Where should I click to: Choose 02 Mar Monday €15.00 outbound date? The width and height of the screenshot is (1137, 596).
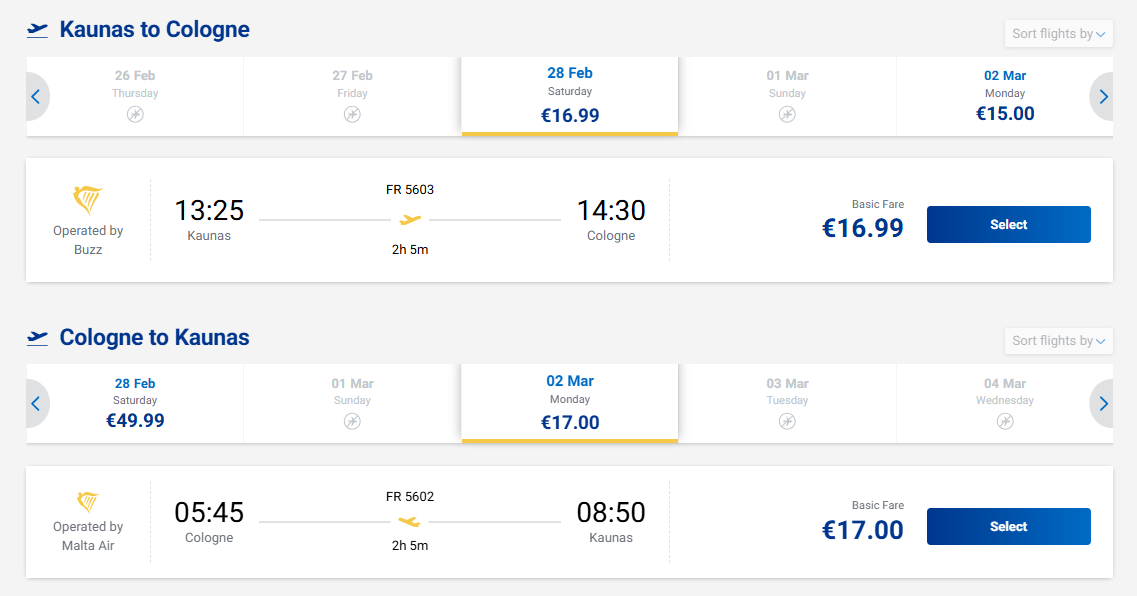(x=1005, y=96)
